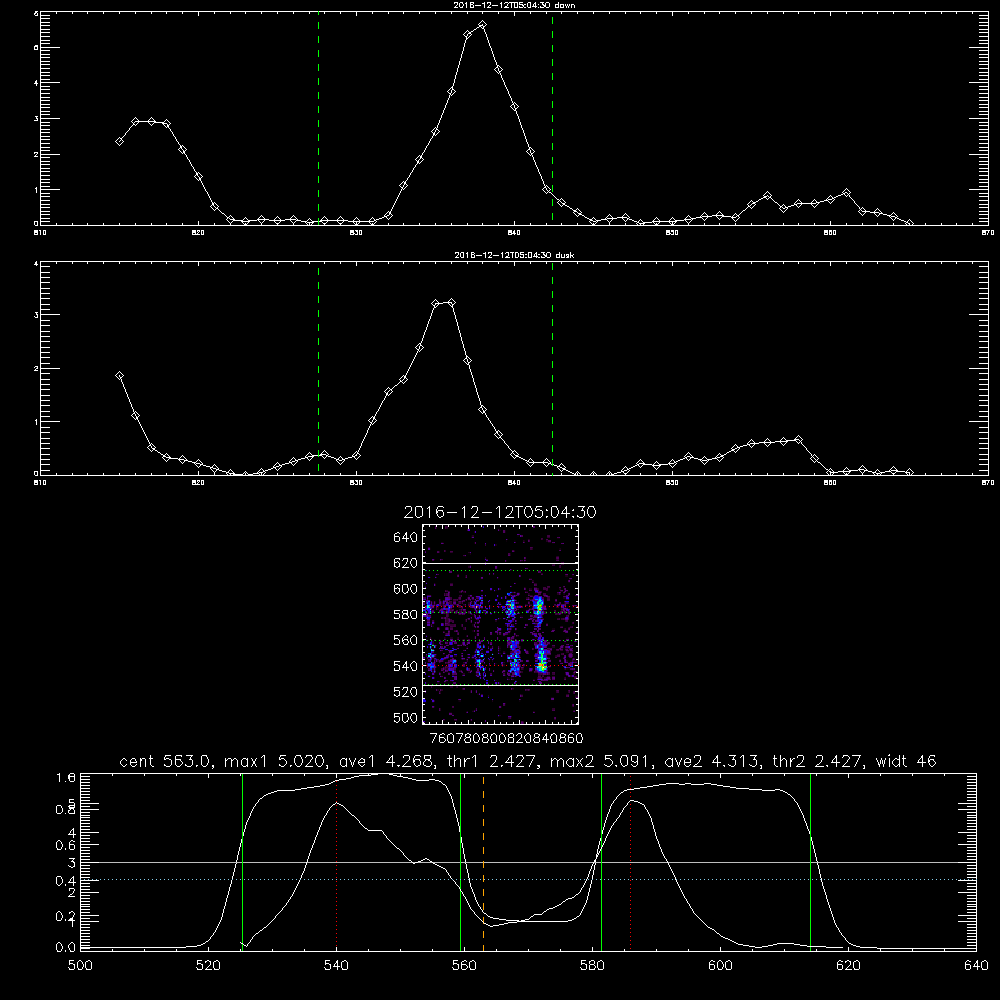Screen dimensions: 1000x1000
Task: Click the solid green vertical line near 559
Action: (460, 862)
